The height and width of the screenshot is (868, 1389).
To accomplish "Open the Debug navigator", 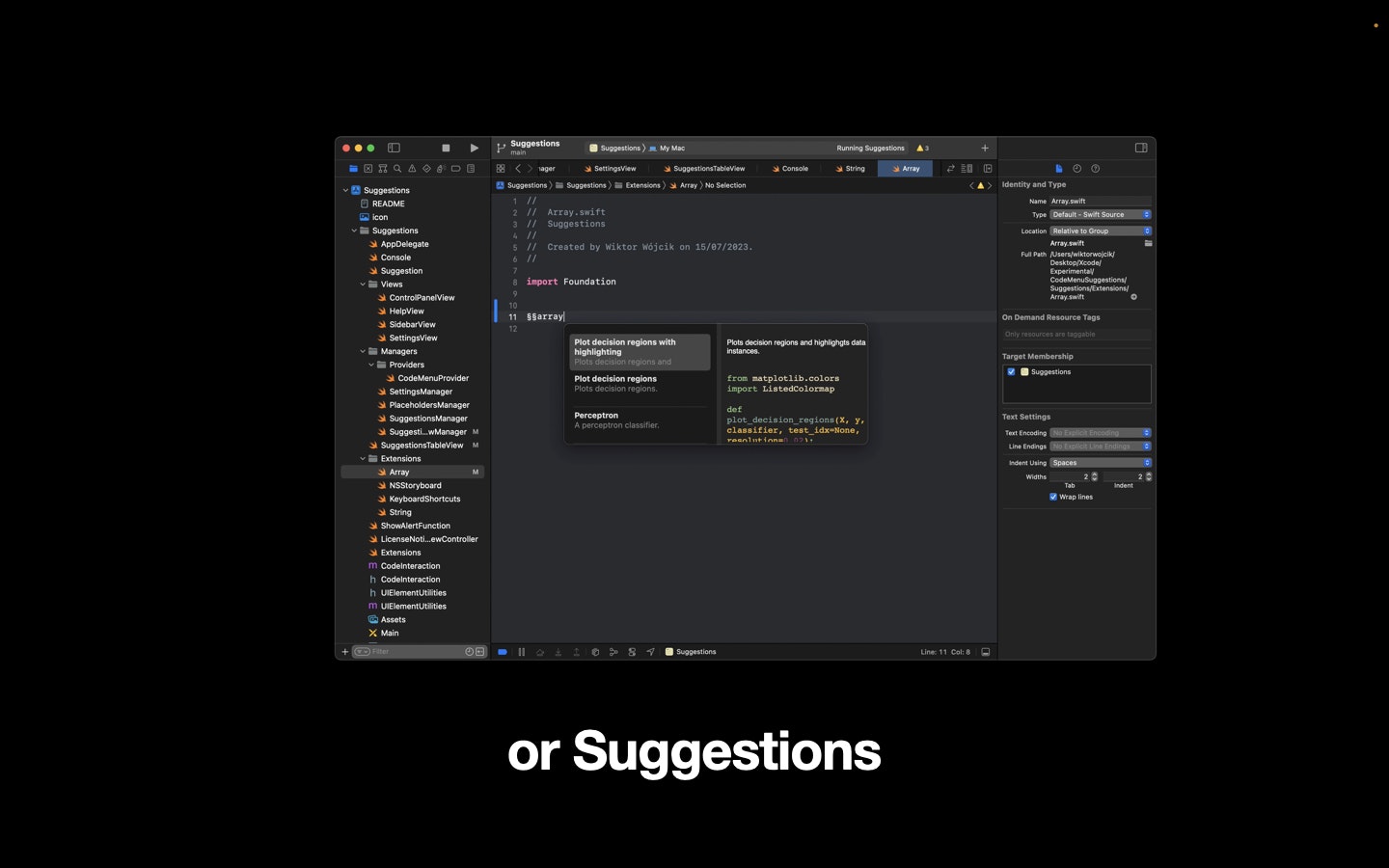I will (x=441, y=169).
